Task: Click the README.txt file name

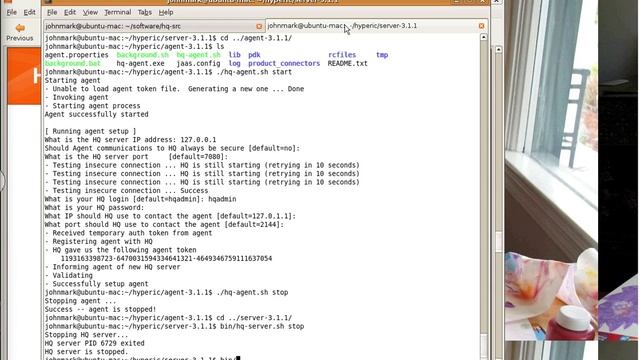Action: pyautogui.click(x=348, y=63)
